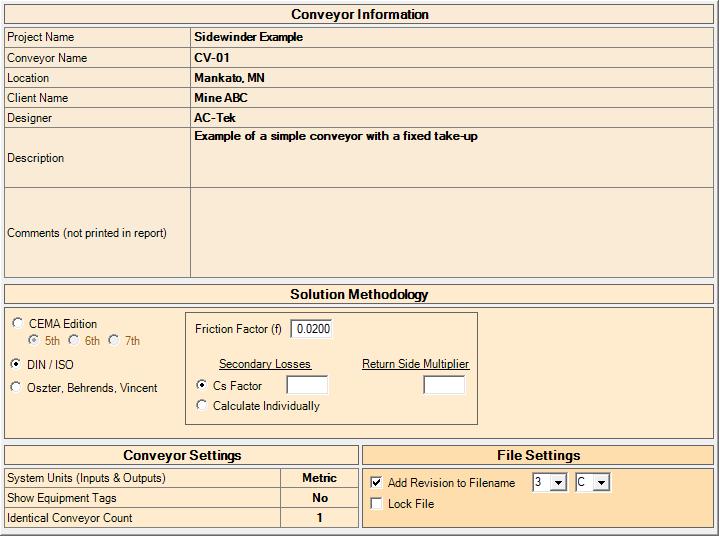
Task: Click the Project Name value Sidewinder Example
Action: [x=450, y=37]
